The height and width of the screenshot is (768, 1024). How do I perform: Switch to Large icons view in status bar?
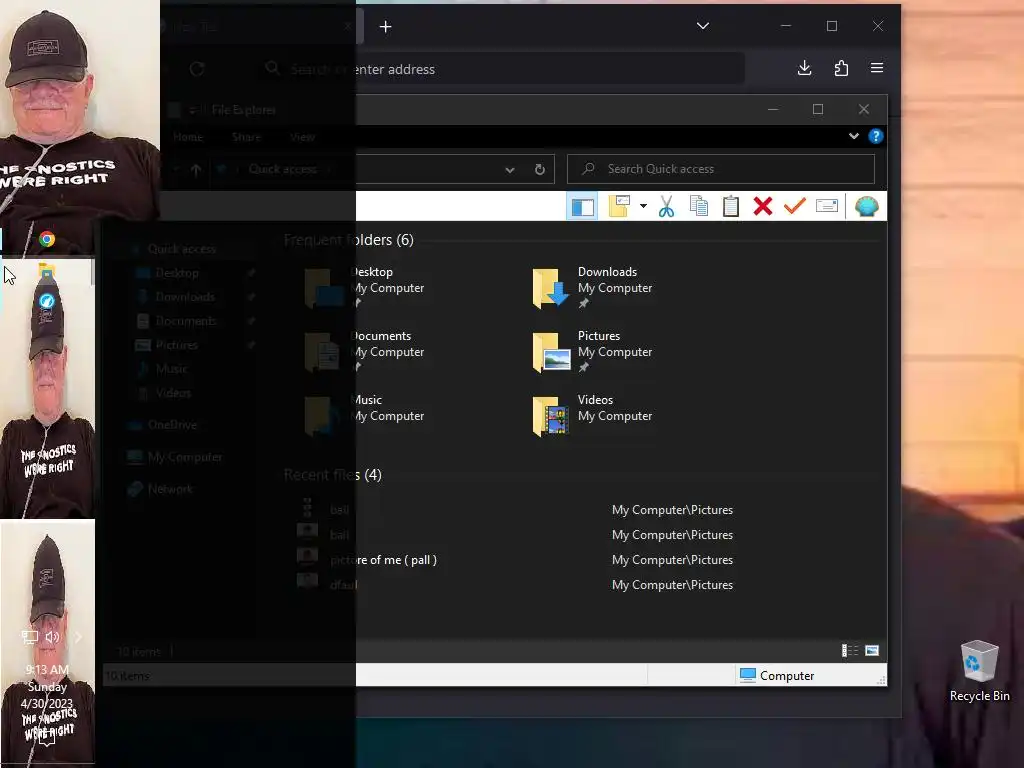click(872, 650)
